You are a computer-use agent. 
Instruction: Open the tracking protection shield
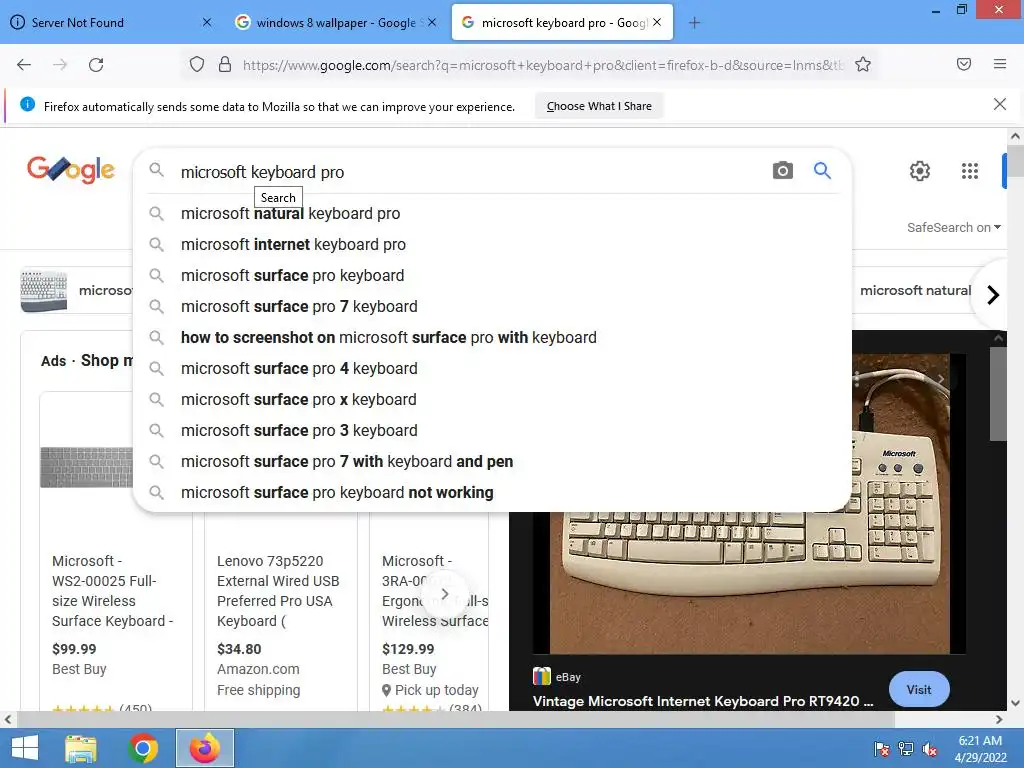(197, 65)
